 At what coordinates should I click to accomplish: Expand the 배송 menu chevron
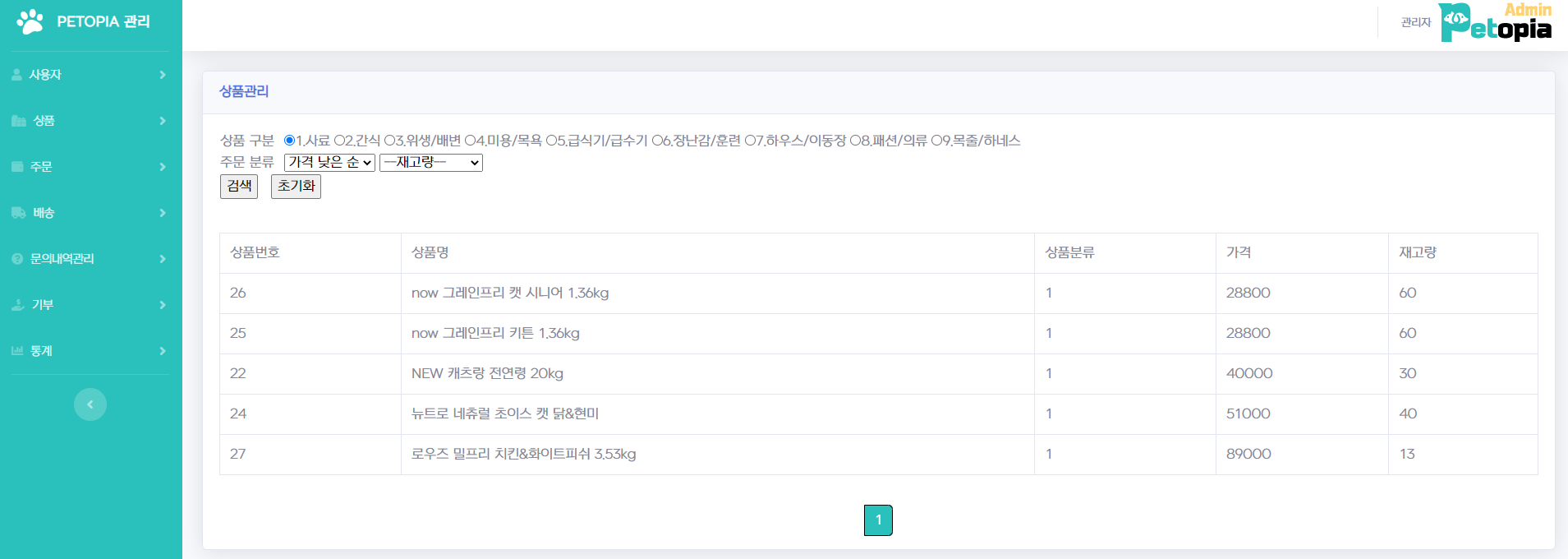point(163,213)
